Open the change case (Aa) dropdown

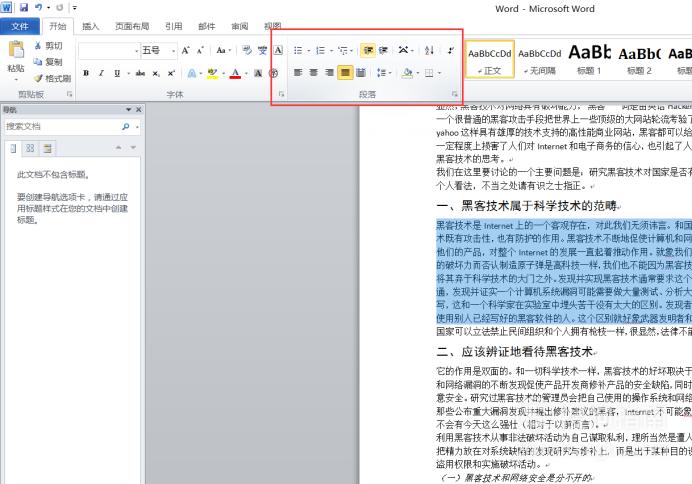[x=223, y=50]
